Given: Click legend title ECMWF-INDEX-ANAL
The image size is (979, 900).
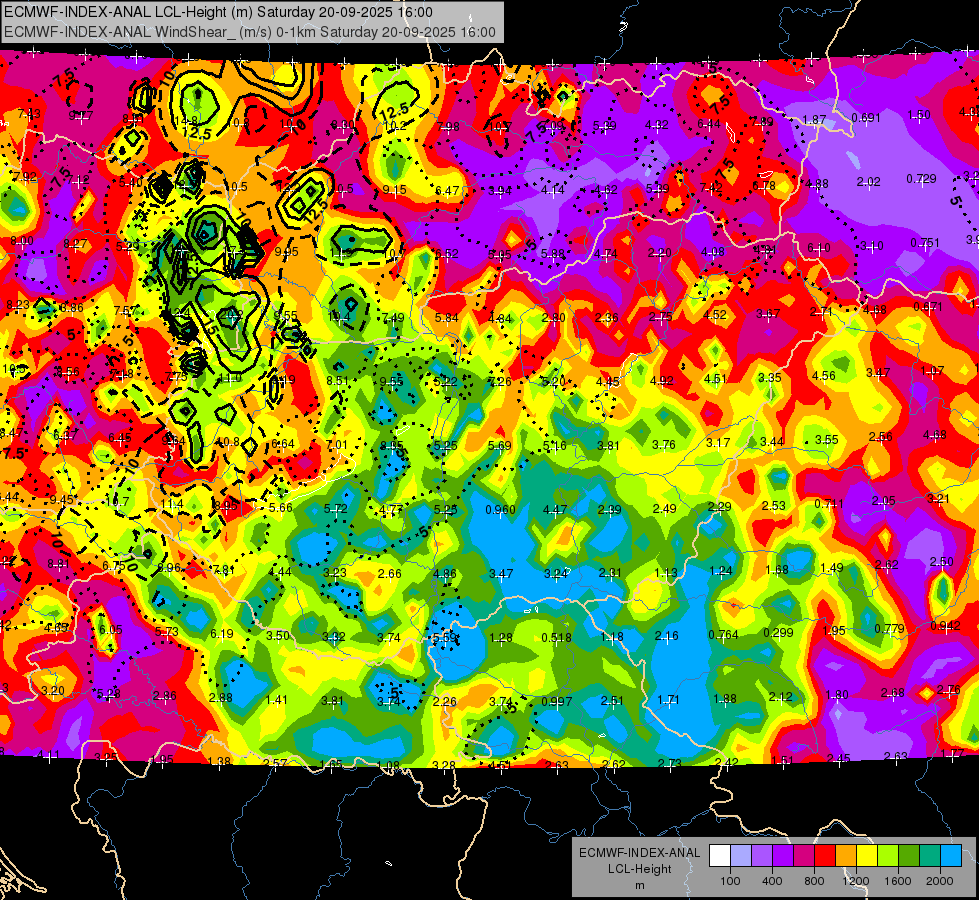Looking at the screenshot, I should [639, 853].
